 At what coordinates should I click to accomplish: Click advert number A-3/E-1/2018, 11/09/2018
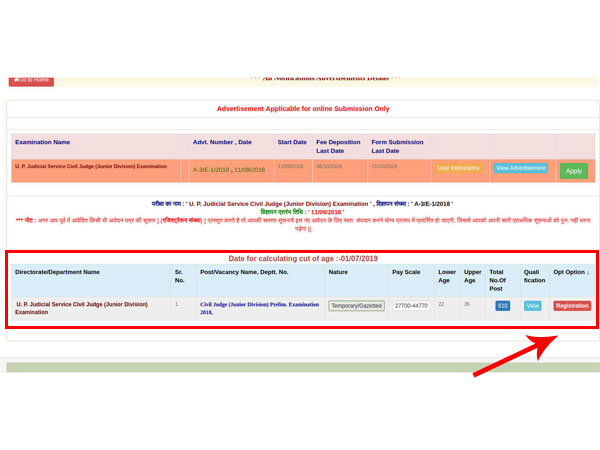229,170
